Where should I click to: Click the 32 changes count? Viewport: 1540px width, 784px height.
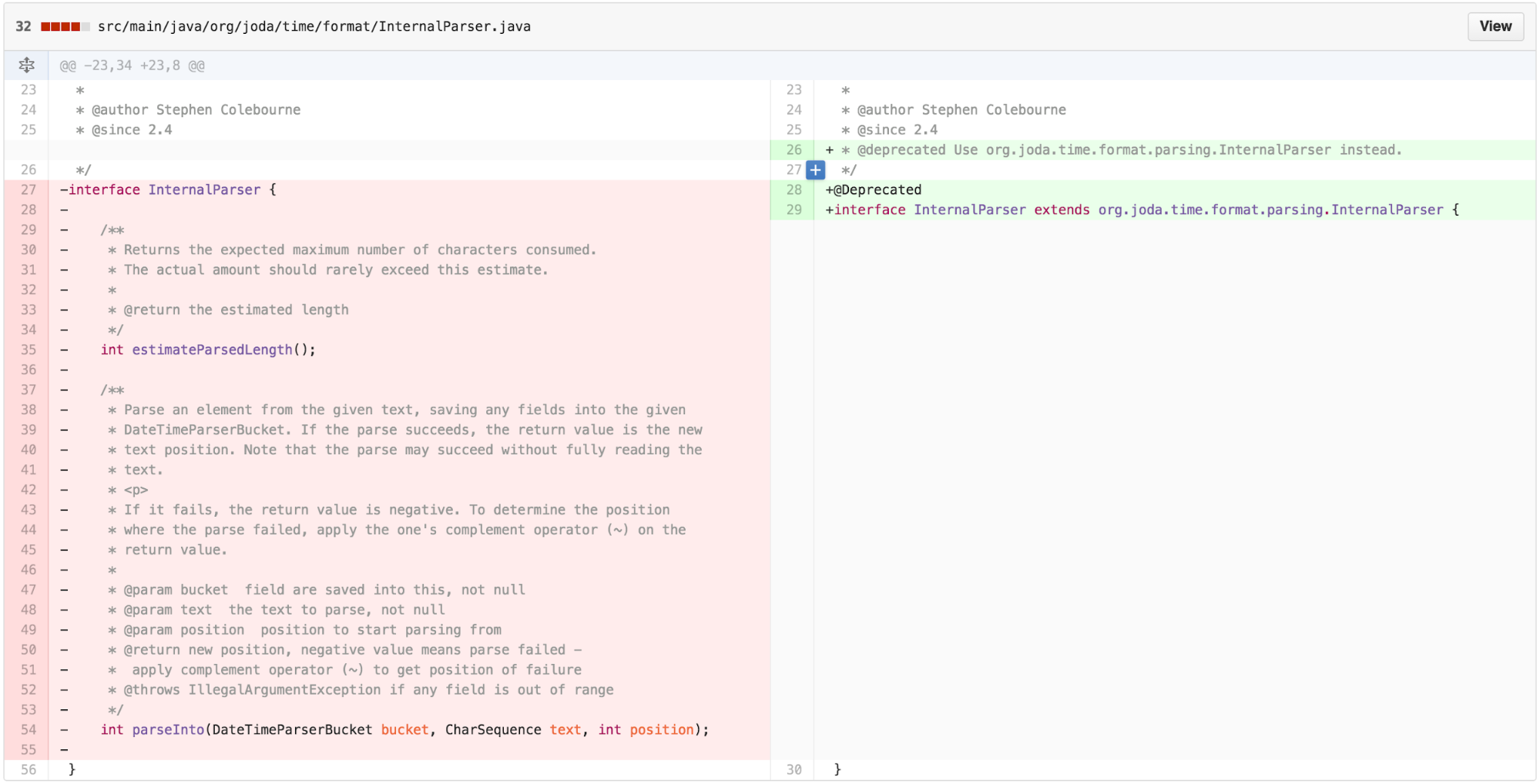(x=23, y=26)
